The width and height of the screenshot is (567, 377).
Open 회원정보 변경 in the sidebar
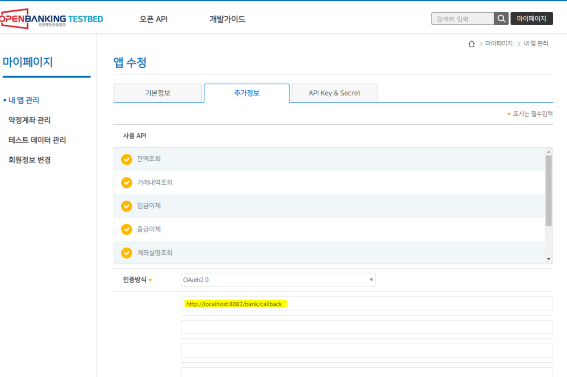pyautogui.click(x=29, y=160)
